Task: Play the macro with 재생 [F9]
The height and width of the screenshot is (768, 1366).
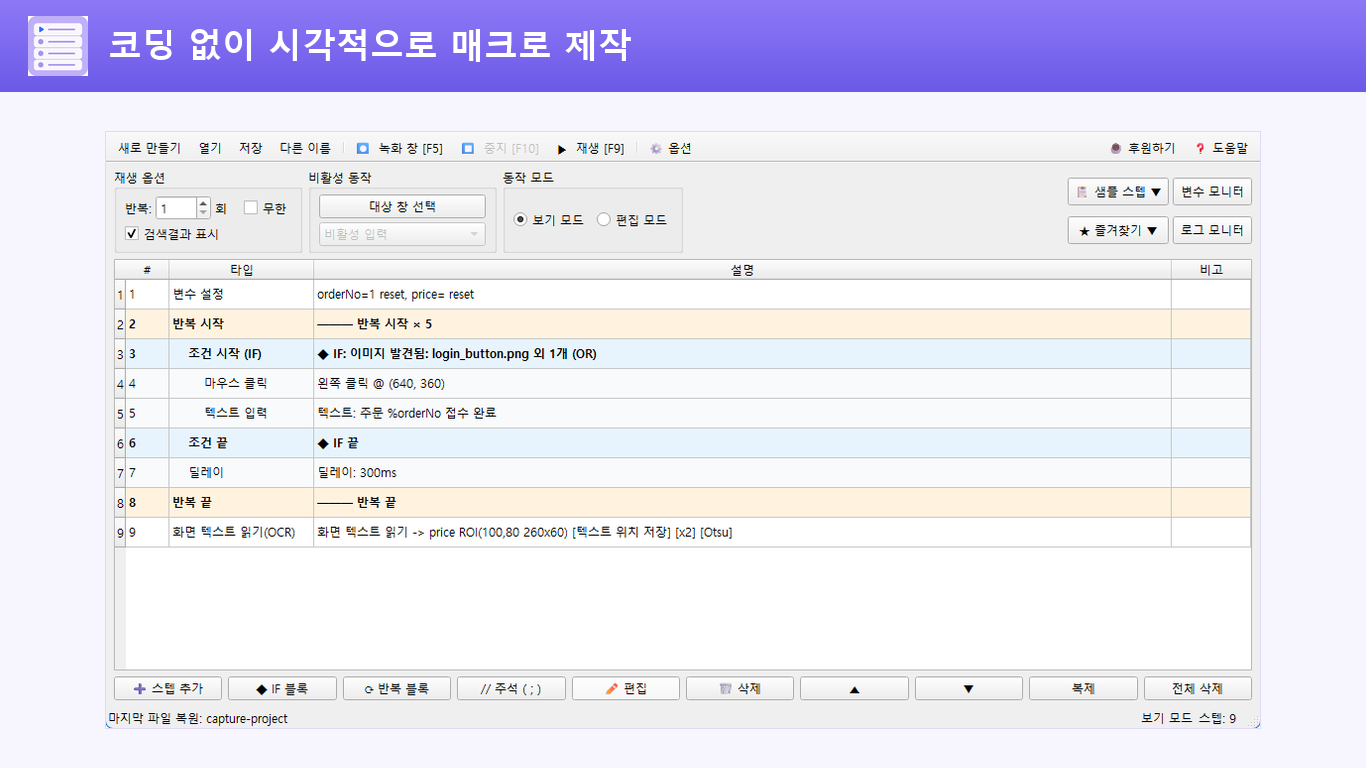Action: tap(591, 148)
